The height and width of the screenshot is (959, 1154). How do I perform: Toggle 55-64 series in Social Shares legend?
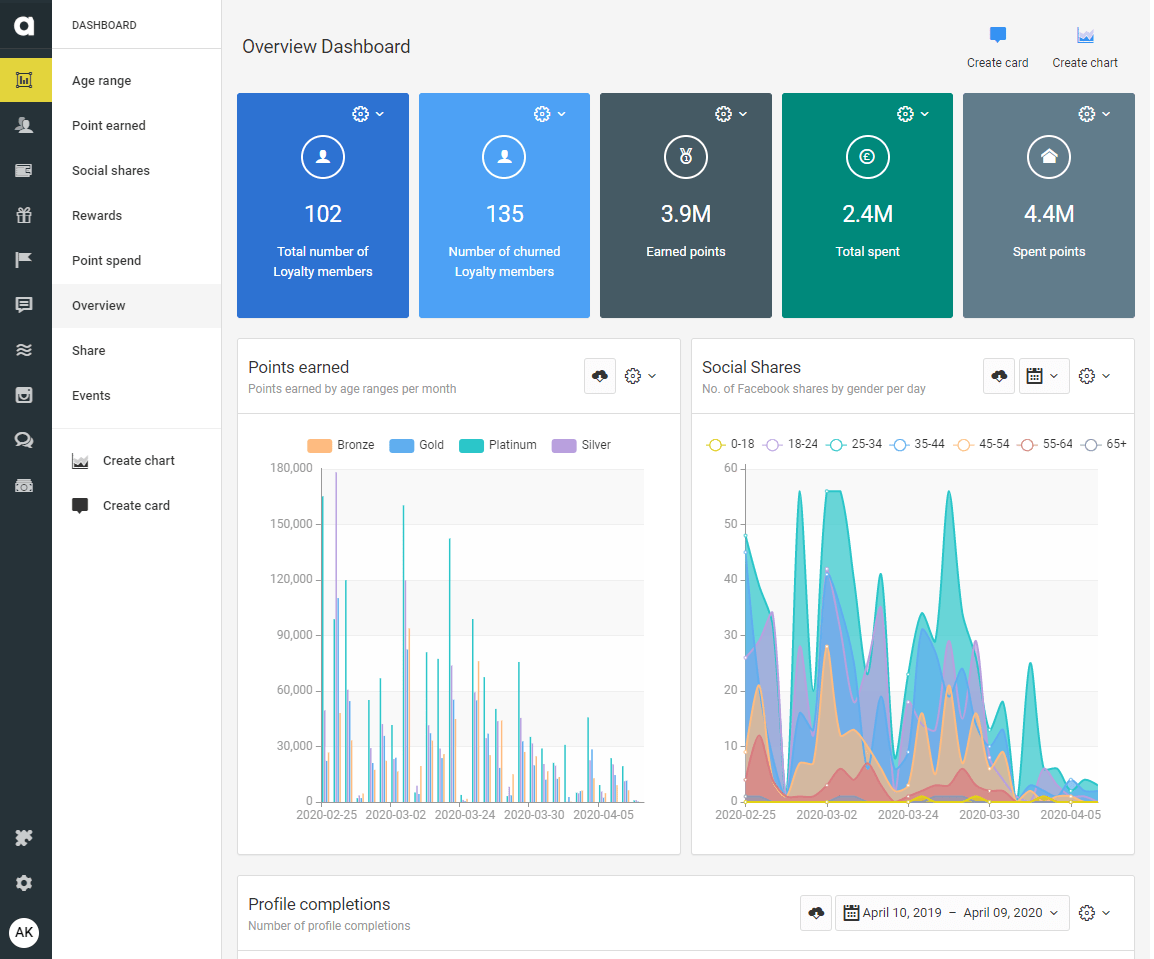[x=1046, y=445]
